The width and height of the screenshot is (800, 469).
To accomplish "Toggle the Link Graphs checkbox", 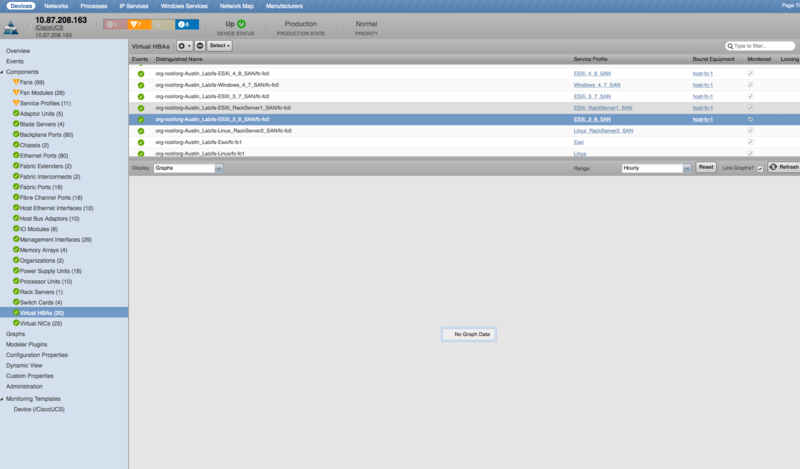I will point(760,168).
